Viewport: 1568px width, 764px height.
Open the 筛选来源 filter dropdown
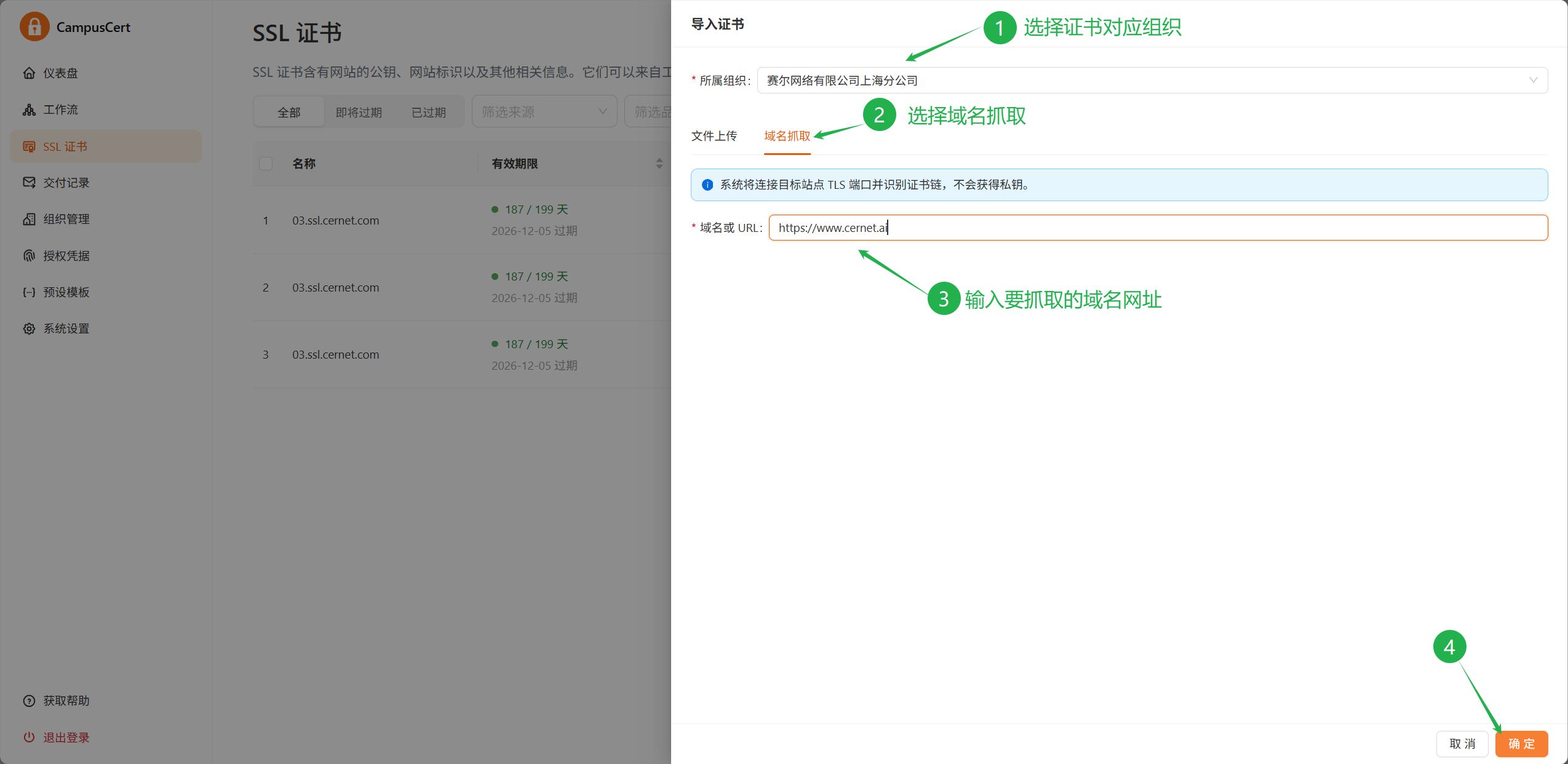[544, 111]
